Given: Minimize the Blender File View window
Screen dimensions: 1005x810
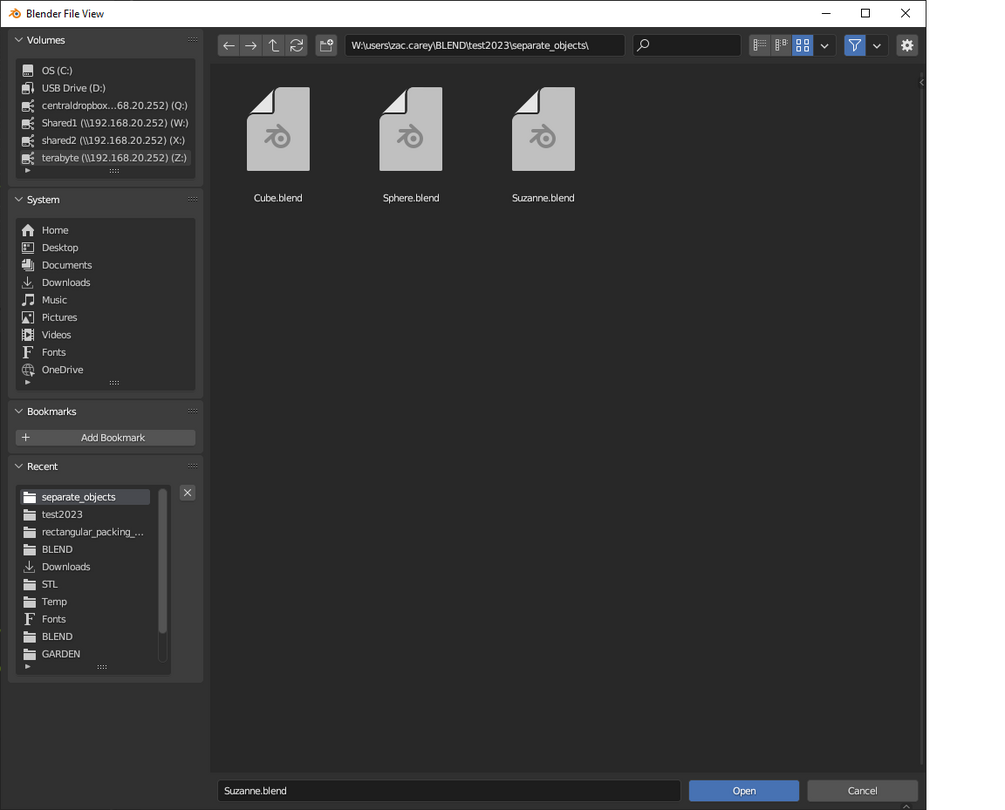Looking at the screenshot, I should (x=826, y=13).
